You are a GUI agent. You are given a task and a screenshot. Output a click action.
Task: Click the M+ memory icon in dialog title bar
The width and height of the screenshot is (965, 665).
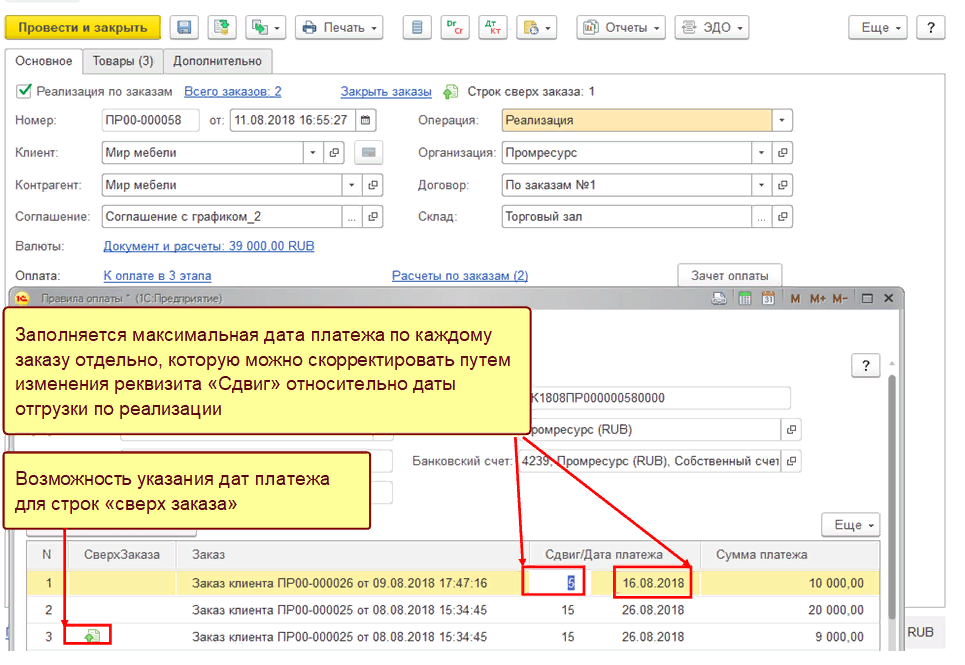tap(817, 298)
